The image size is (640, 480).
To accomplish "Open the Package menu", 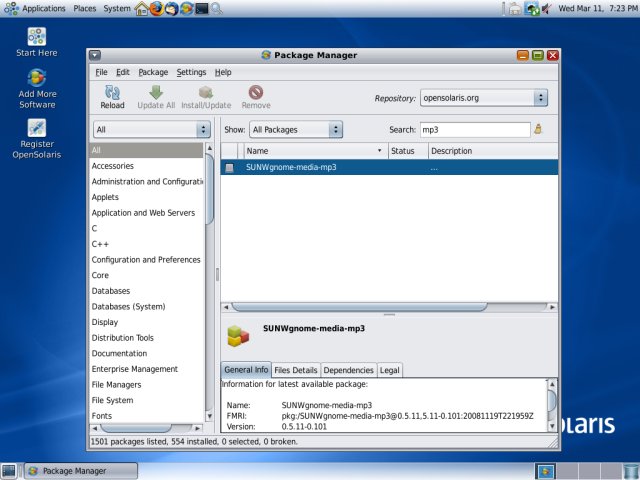I will [x=153, y=72].
